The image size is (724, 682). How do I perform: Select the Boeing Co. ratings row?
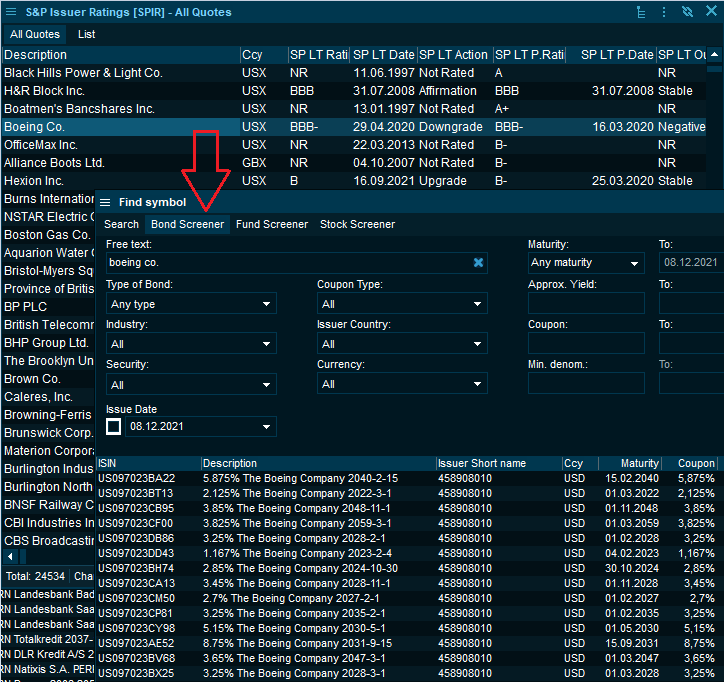coord(120,127)
